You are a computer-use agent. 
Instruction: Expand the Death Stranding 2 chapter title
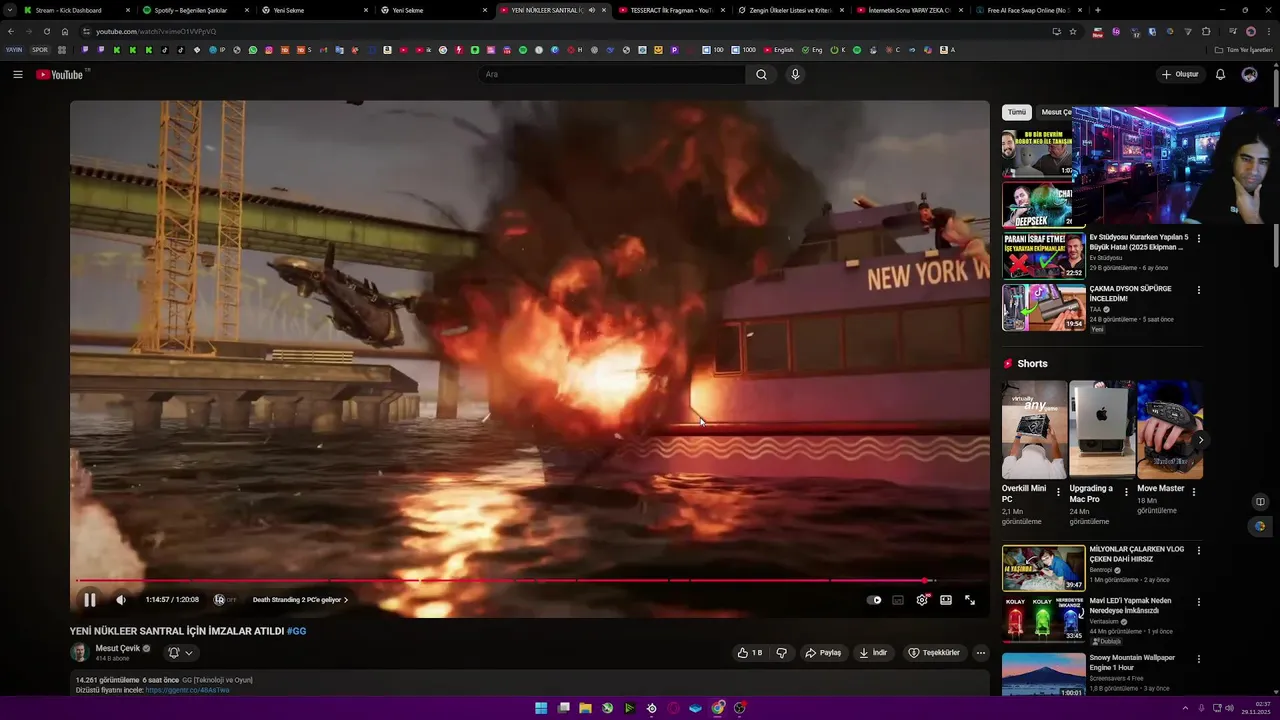tap(300, 600)
